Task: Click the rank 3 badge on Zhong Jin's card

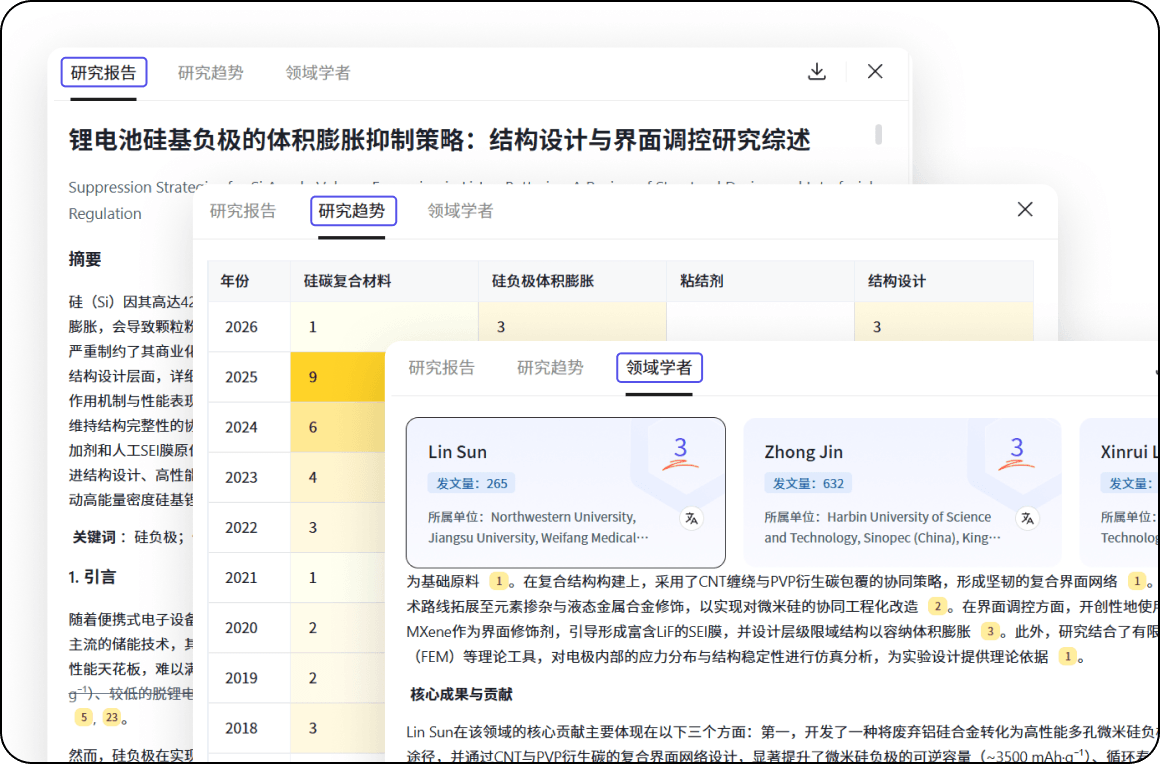Action: [1016, 453]
